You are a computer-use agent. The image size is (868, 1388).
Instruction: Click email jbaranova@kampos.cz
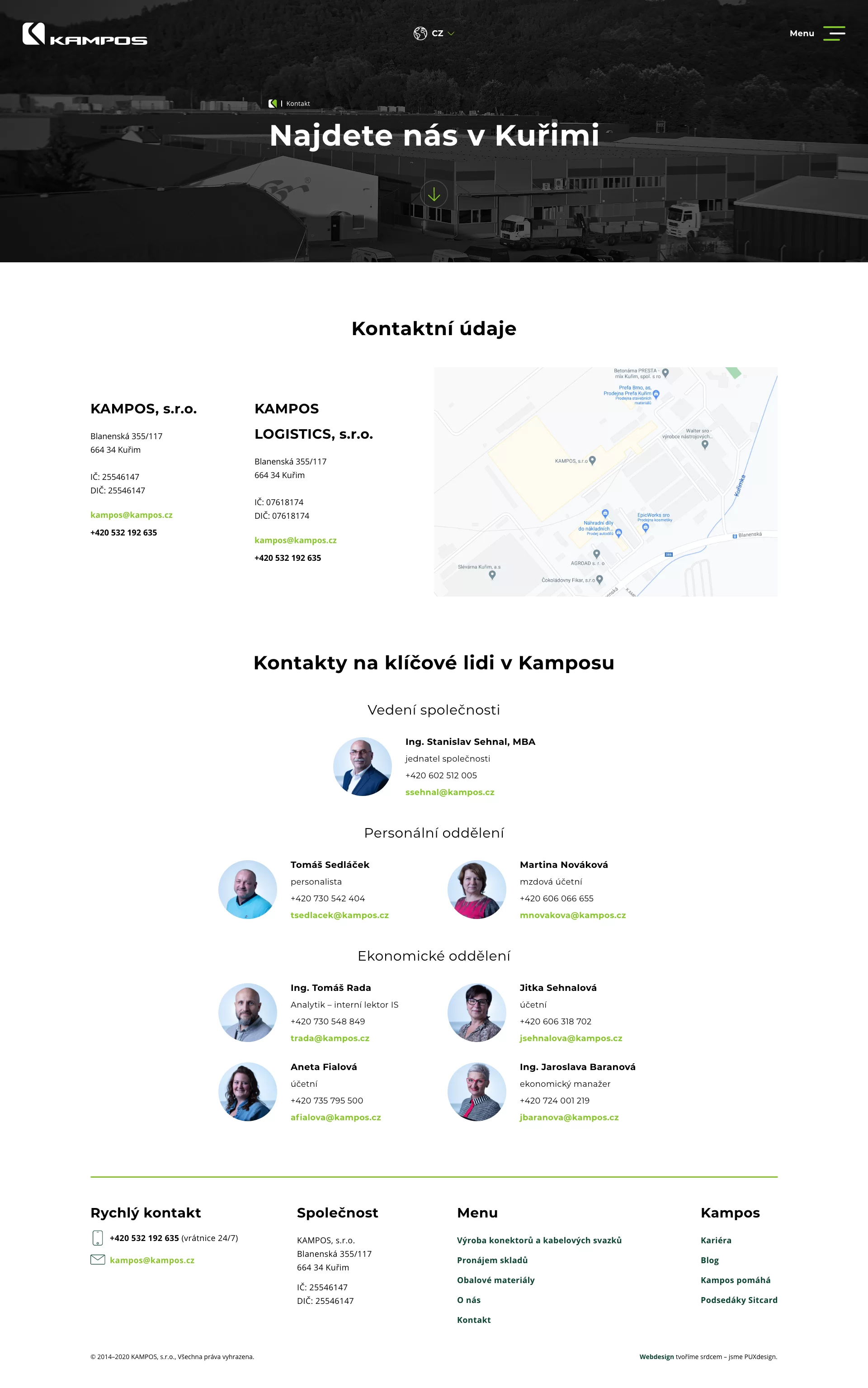(x=570, y=1117)
